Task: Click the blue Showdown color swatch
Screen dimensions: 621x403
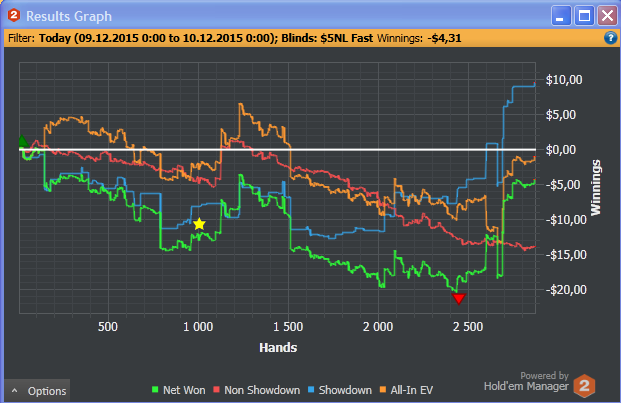Action: (311, 390)
